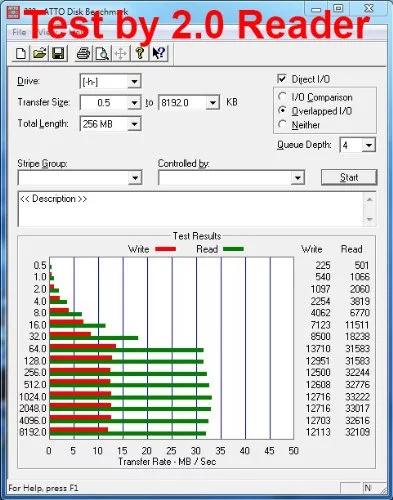Click the Description box scroll down arrow

click(x=370, y=219)
